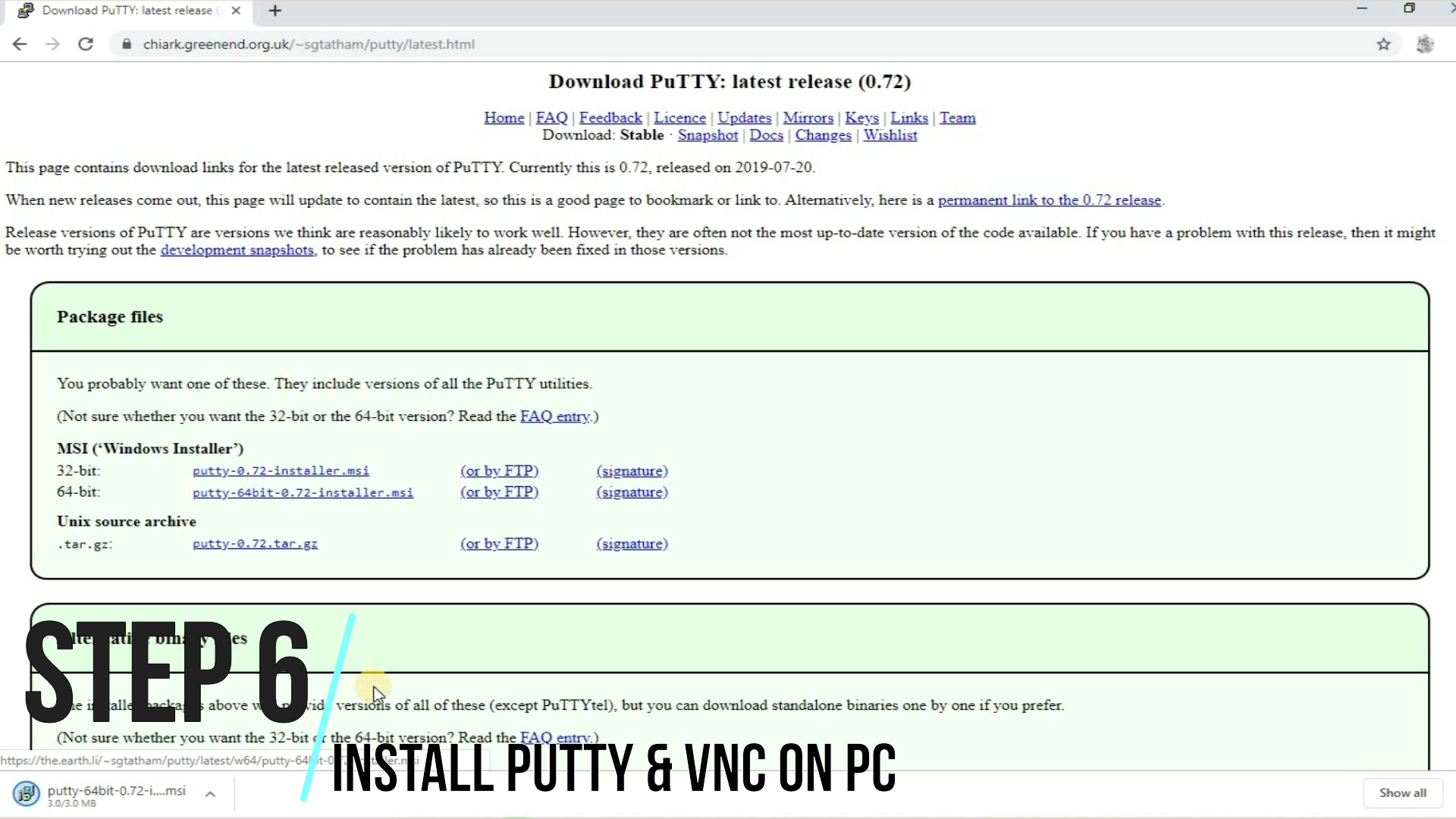1456x819 pixels.
Task: Click the browser back arrow
Action: 20,44
